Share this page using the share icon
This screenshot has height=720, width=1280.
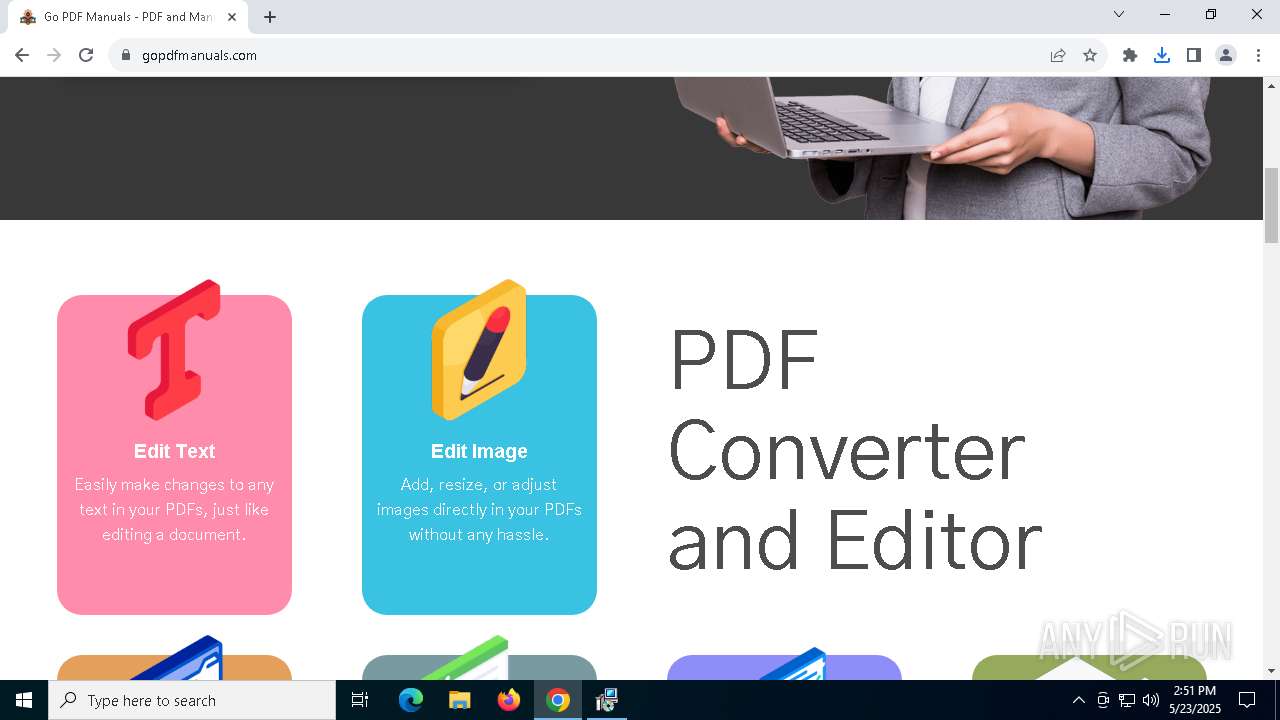1058,55
